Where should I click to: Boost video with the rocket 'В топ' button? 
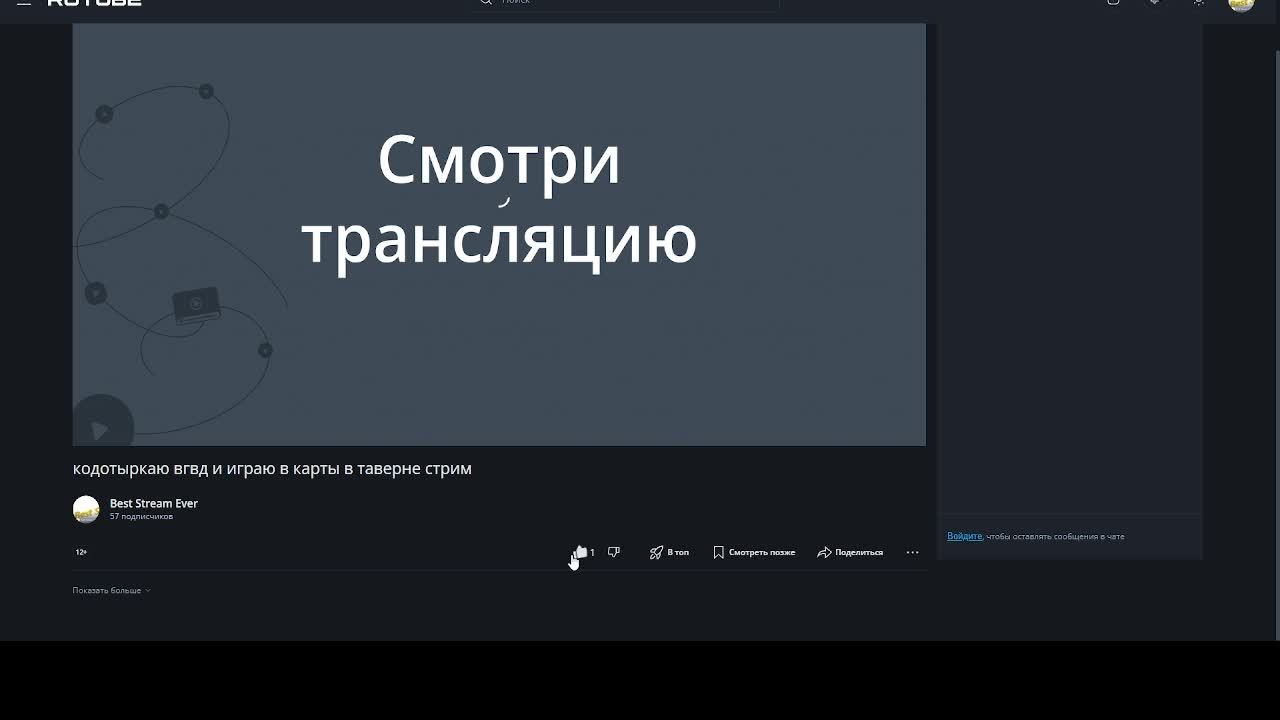pos(669,552)
